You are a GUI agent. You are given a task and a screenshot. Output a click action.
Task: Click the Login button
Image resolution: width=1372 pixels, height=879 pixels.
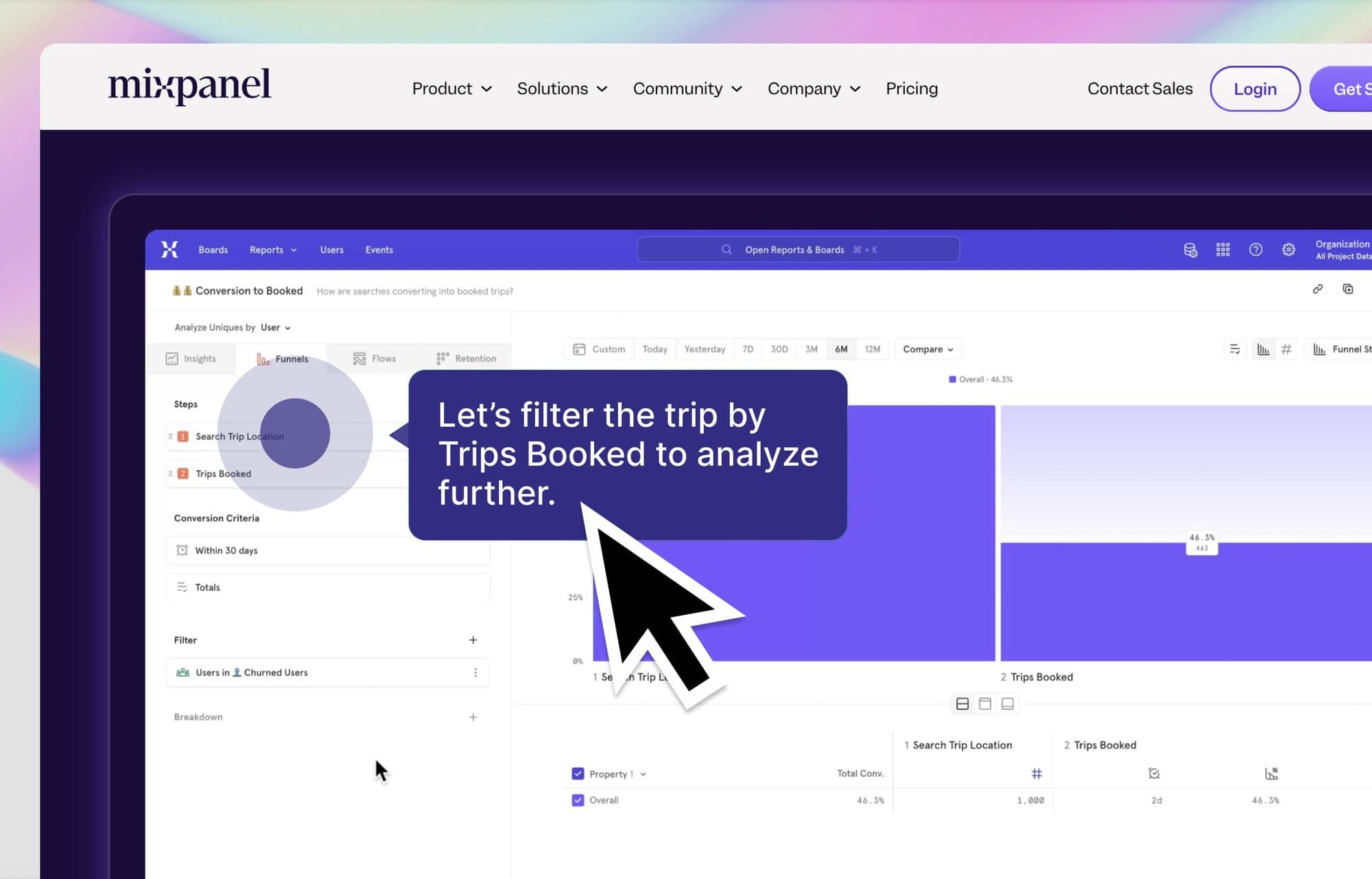click(x=1255, y=88)
